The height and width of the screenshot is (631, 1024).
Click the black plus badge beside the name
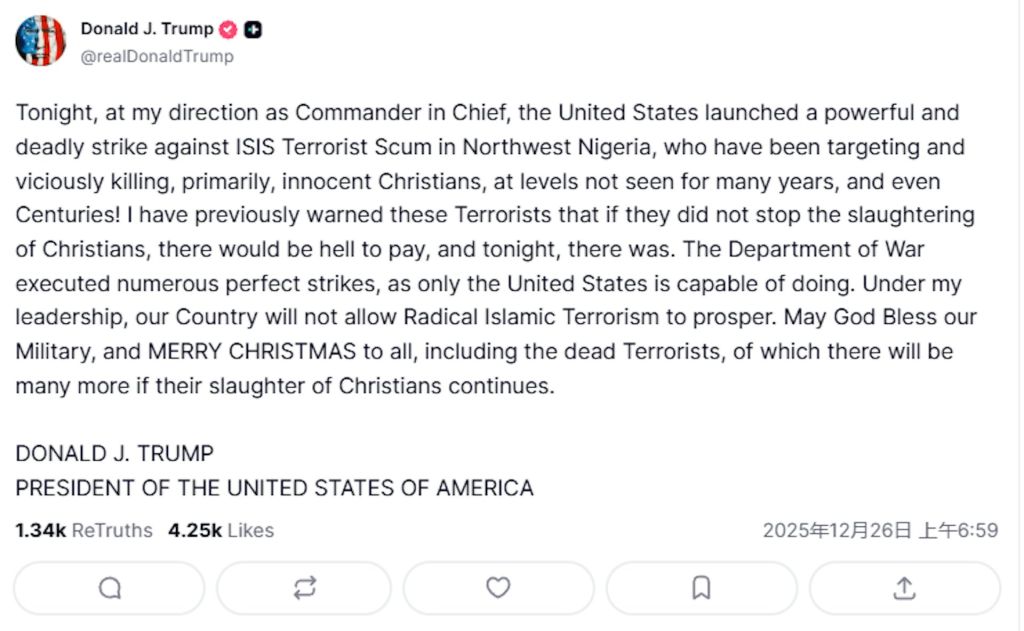[x=253, y=29]
